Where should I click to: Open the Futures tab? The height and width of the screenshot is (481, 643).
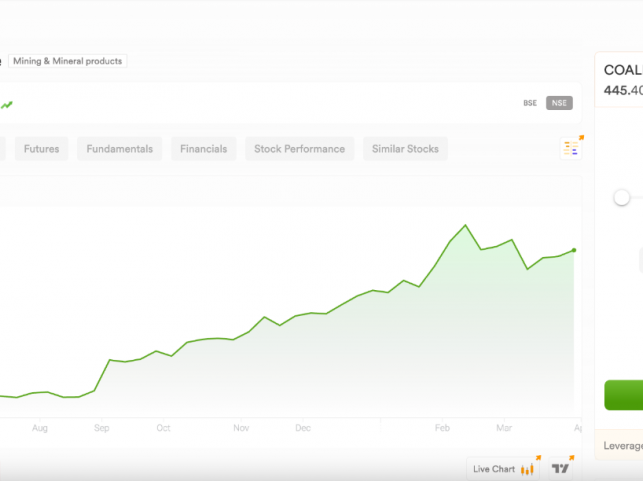[x=41, y=149]
